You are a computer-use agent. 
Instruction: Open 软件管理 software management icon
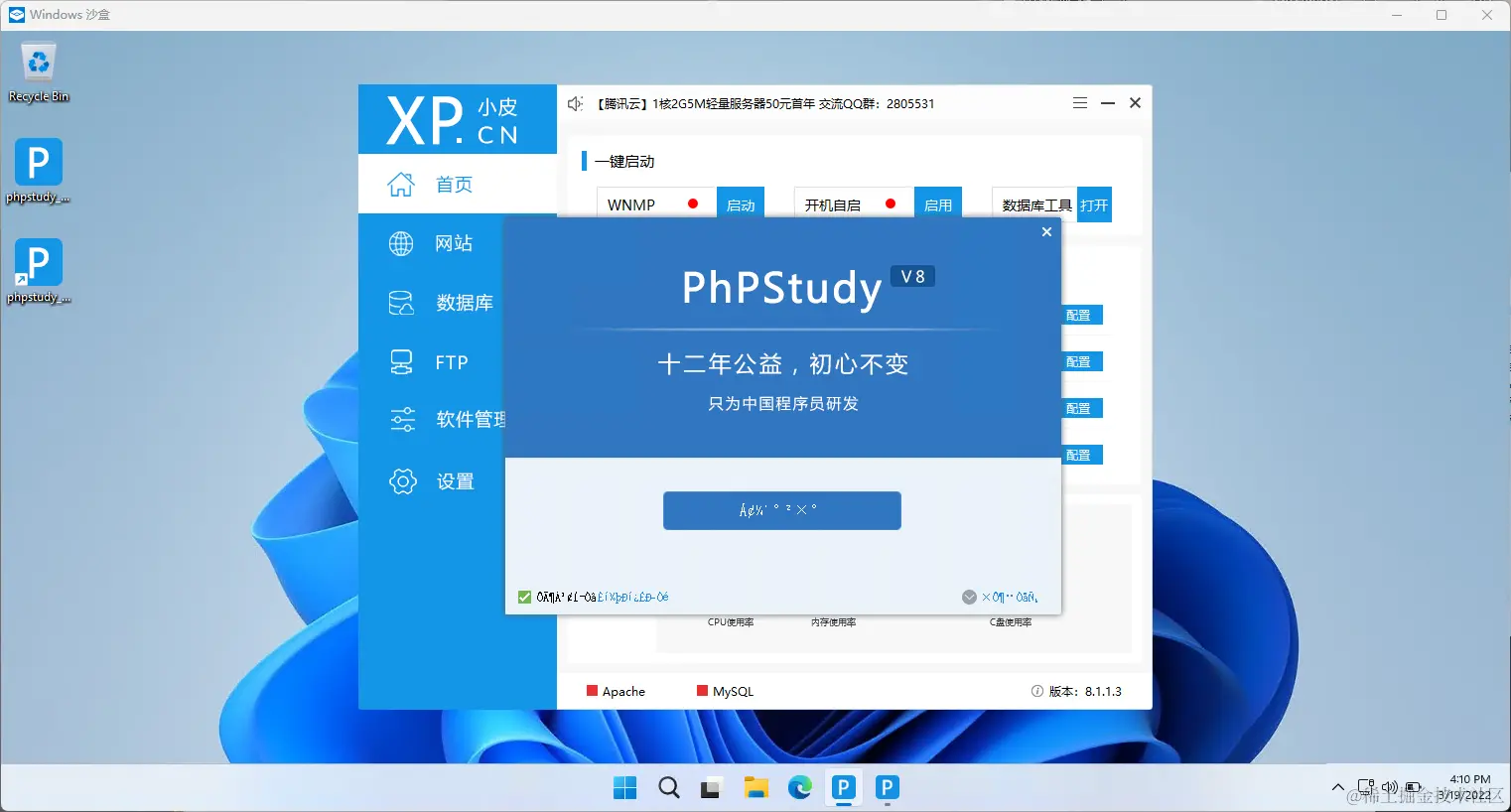pos(401,419)
